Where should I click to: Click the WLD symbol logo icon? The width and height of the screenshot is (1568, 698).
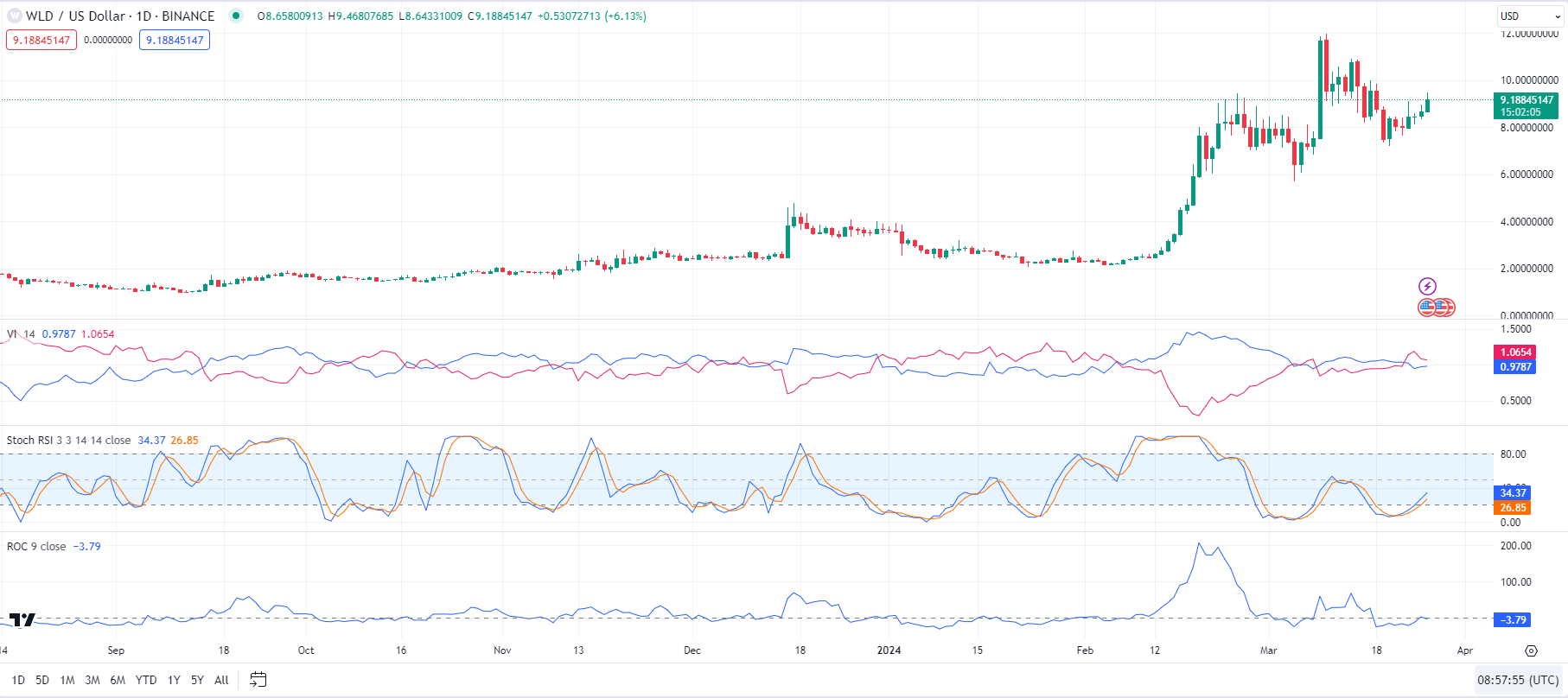[x=14, y=16]
